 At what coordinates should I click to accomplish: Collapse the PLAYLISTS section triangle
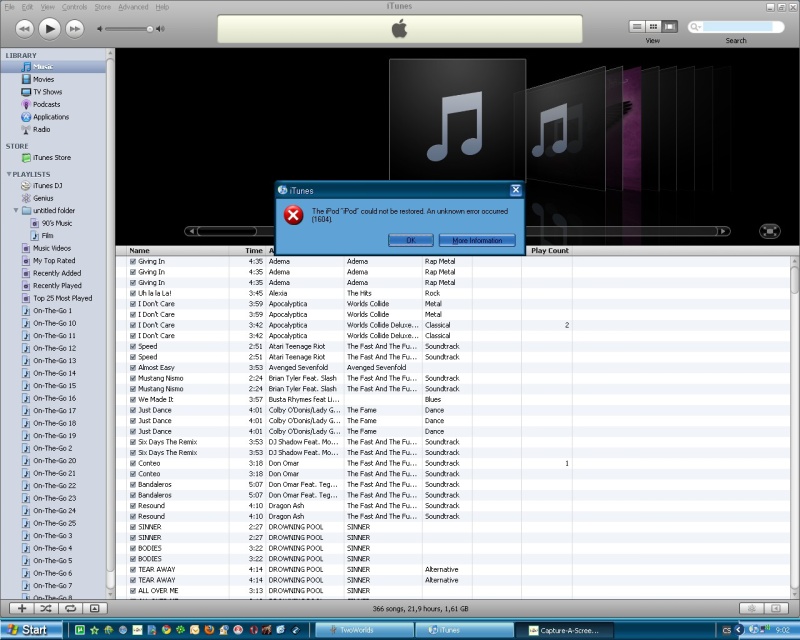(9, 174)
